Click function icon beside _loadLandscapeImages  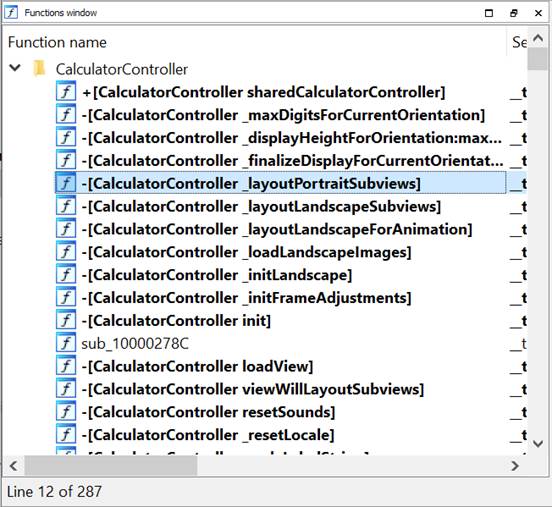pyautogui.click(x=66, y=252)
